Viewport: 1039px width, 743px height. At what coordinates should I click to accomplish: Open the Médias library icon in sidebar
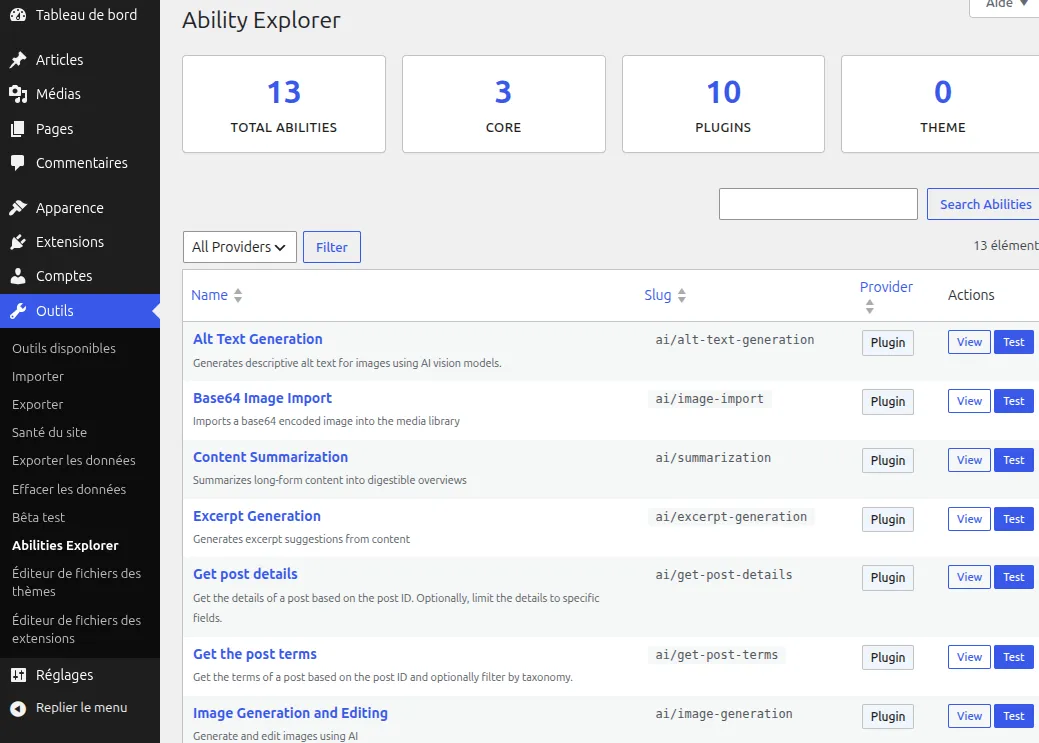tap(18, 94)
